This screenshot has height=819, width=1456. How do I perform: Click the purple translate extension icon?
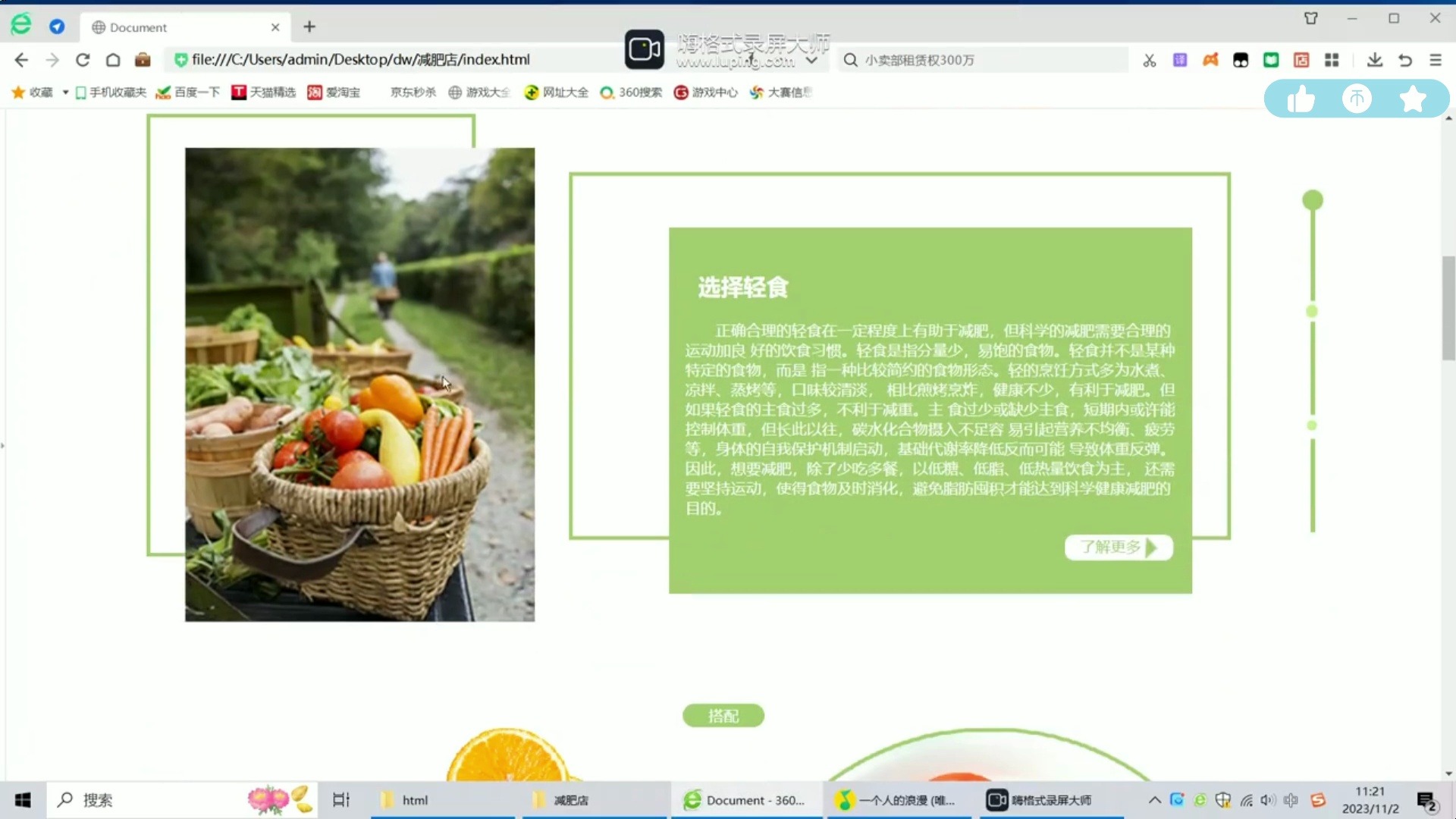[x=1180, y=60]
